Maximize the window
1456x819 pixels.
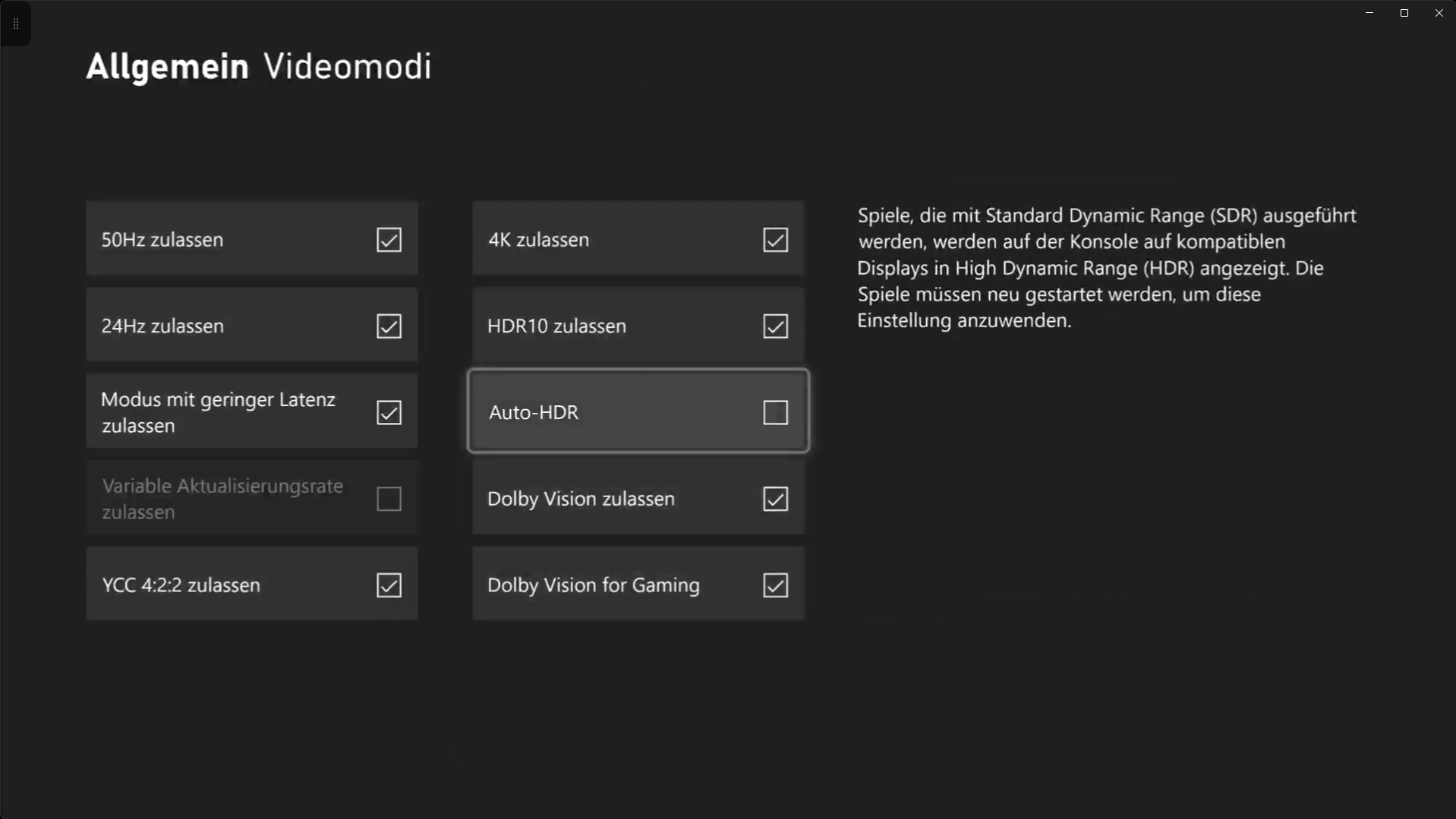(x=1404, y=13)
